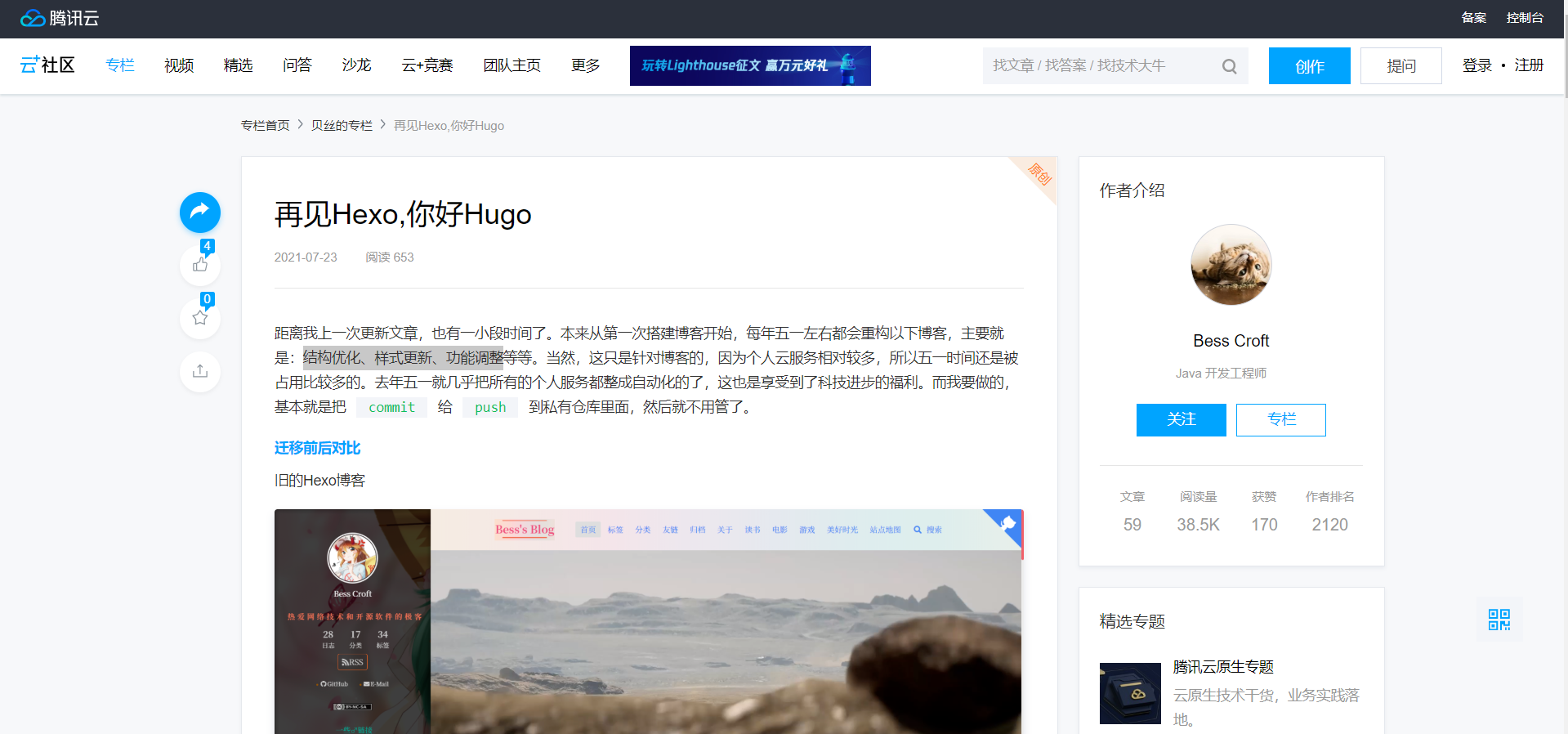Open the 云社区 community home logo
The image size is (1568, 734).
(x=47, y=65)
